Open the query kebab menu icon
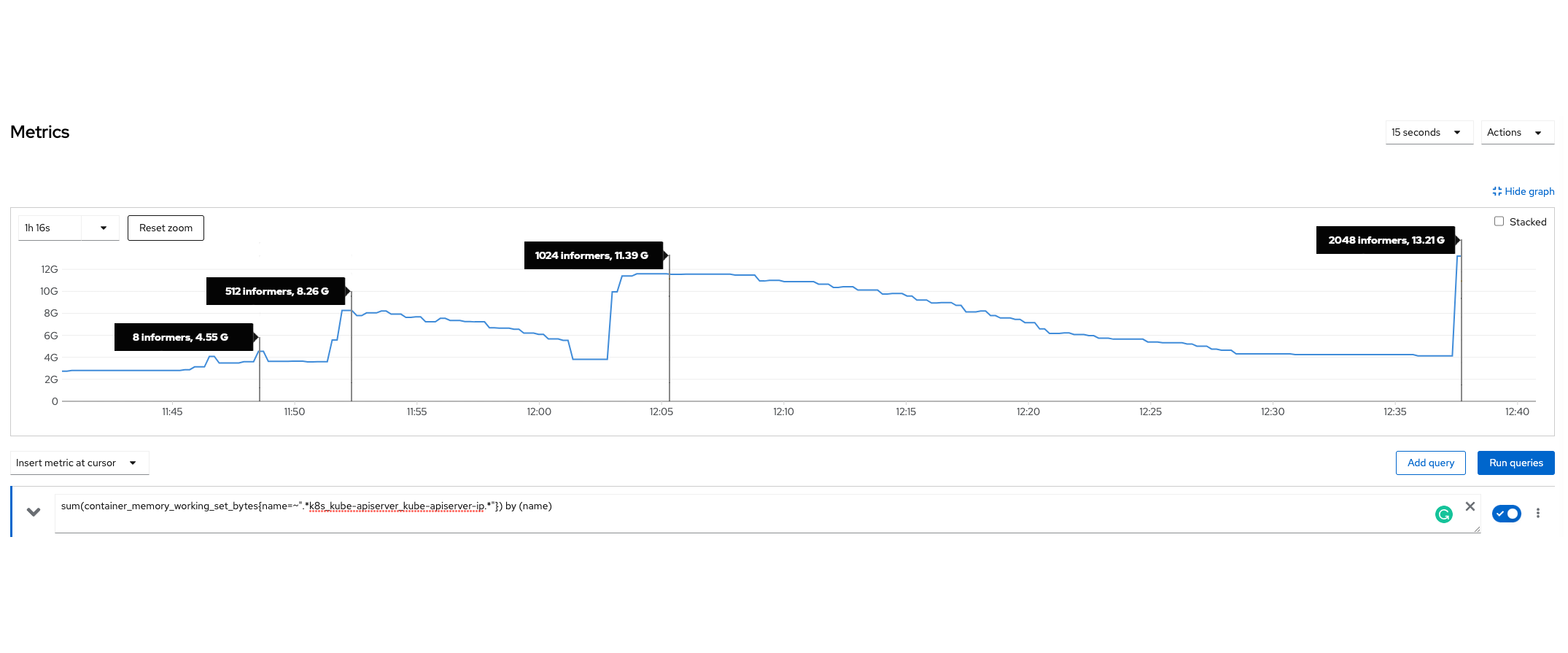The height and width of the screenshot is (653, 1568). point(1538,513)
